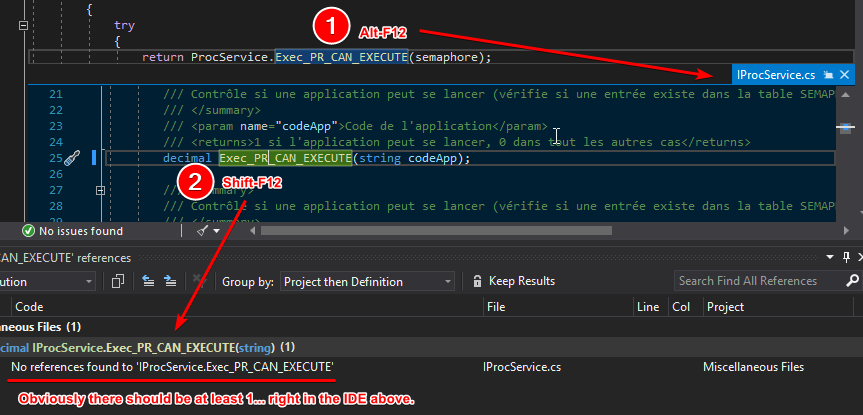Expand the collapsed summary region at line 27
Screen dimensions: 863x415
pyautogui.click(x=100, y=190)
